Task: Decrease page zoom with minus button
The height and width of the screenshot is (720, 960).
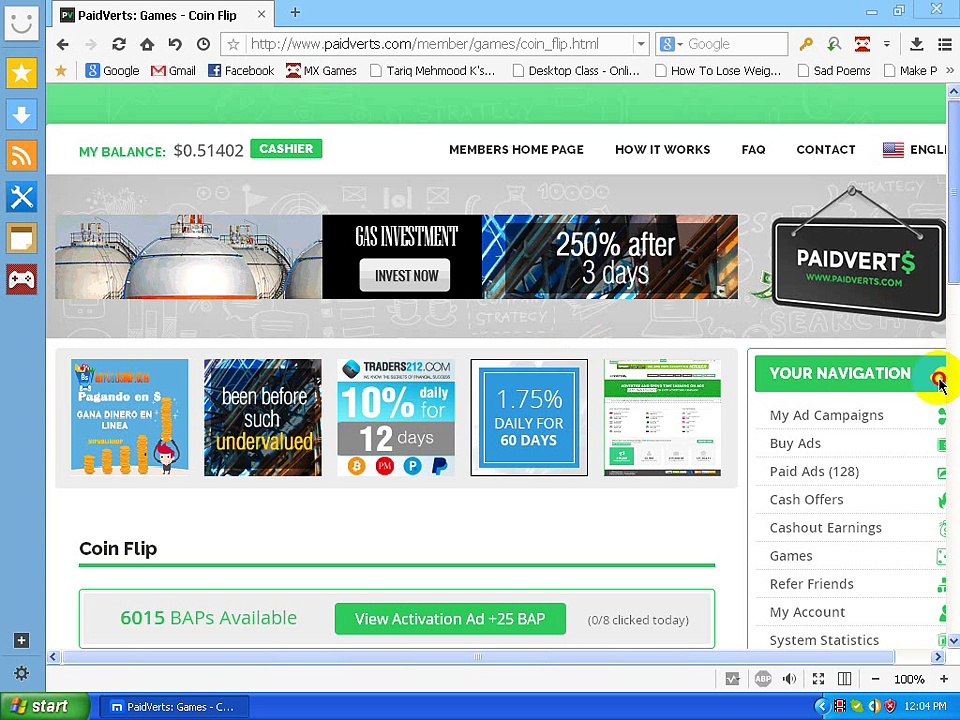Action: click(876, 678)
